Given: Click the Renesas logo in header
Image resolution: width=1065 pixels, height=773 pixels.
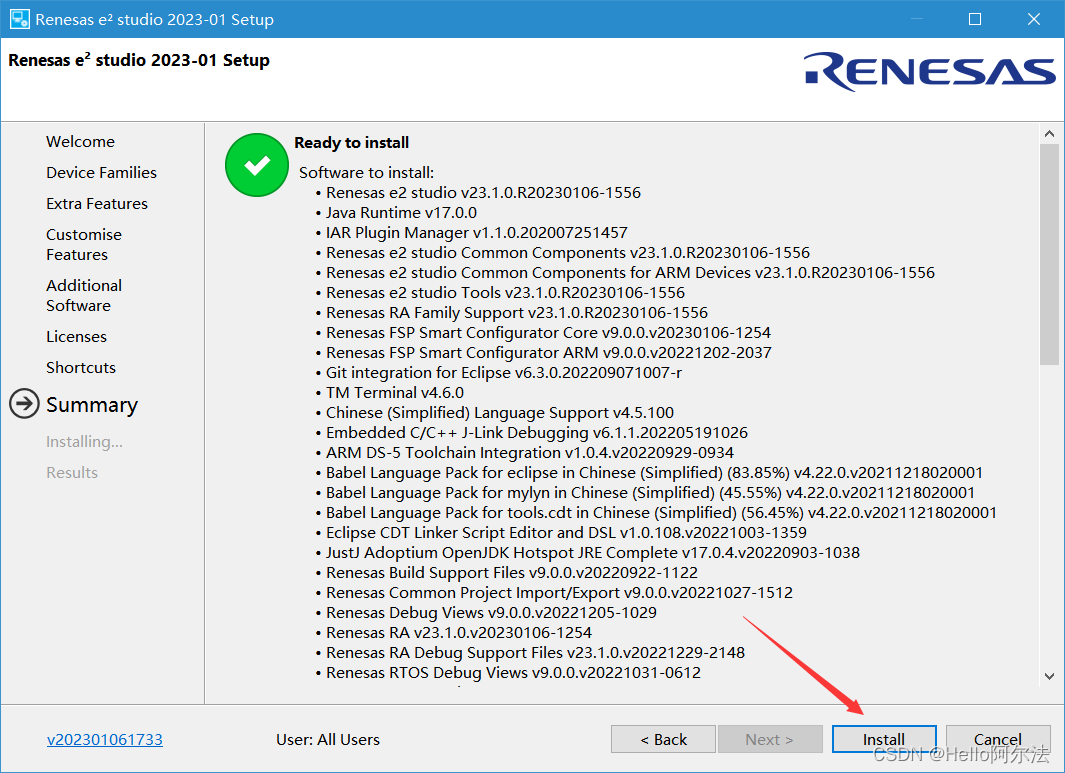Looking at the screenshot, I should [x=930, y=71].
